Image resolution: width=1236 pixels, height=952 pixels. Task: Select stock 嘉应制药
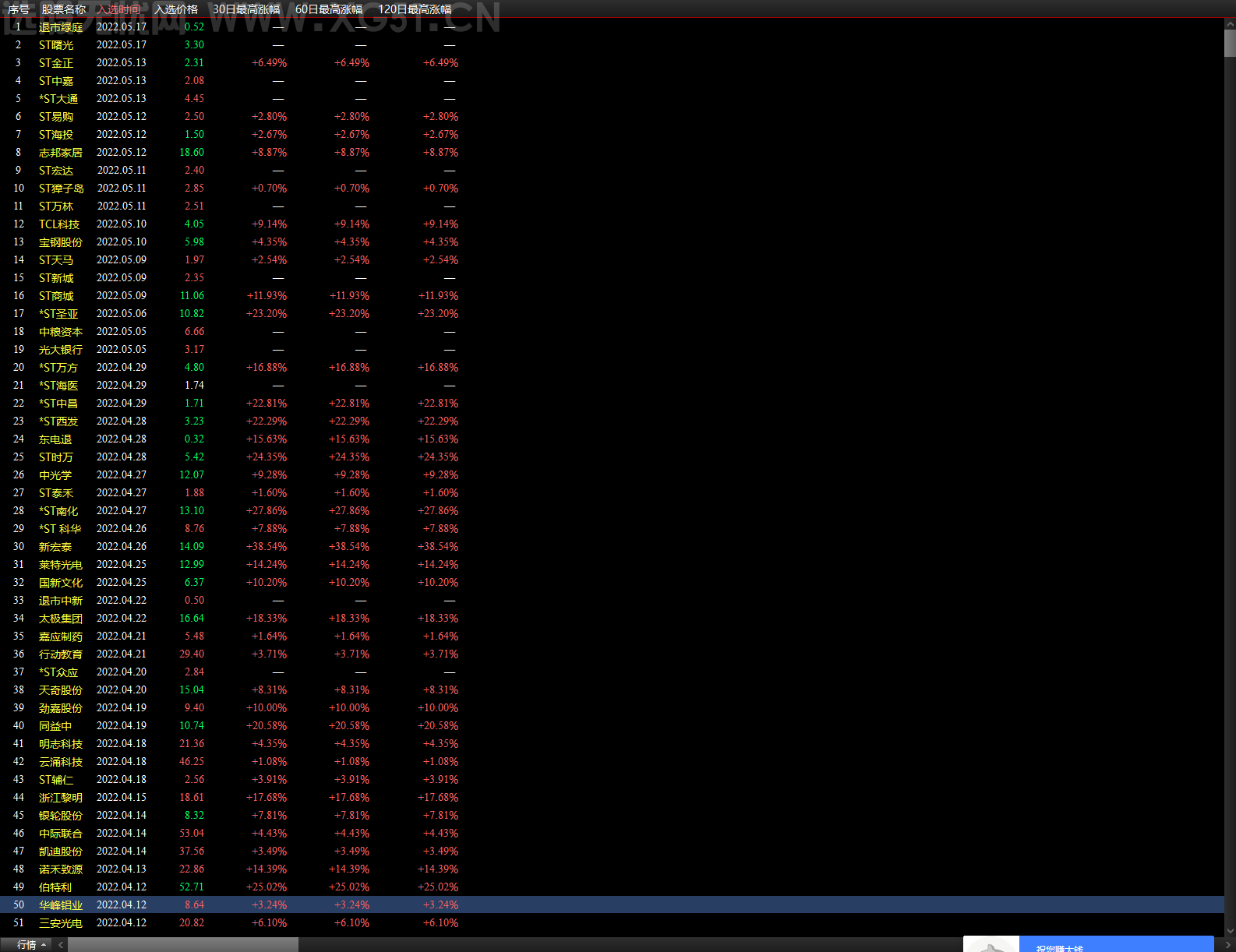click(x=61, y=636)
